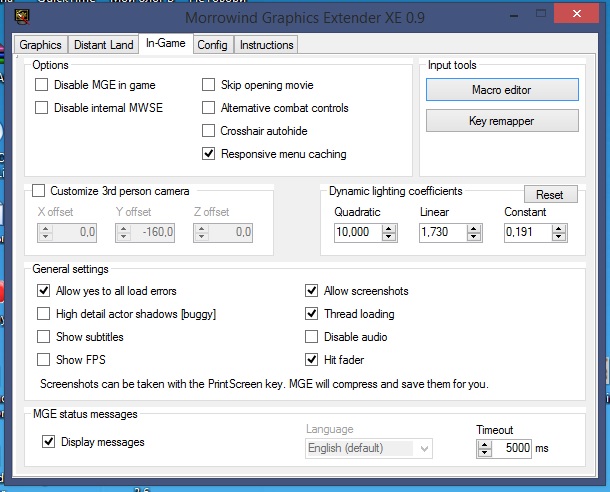Increase Timeout with the up arrow
Screen dimensions: 610x492
[x=484, y=445]
